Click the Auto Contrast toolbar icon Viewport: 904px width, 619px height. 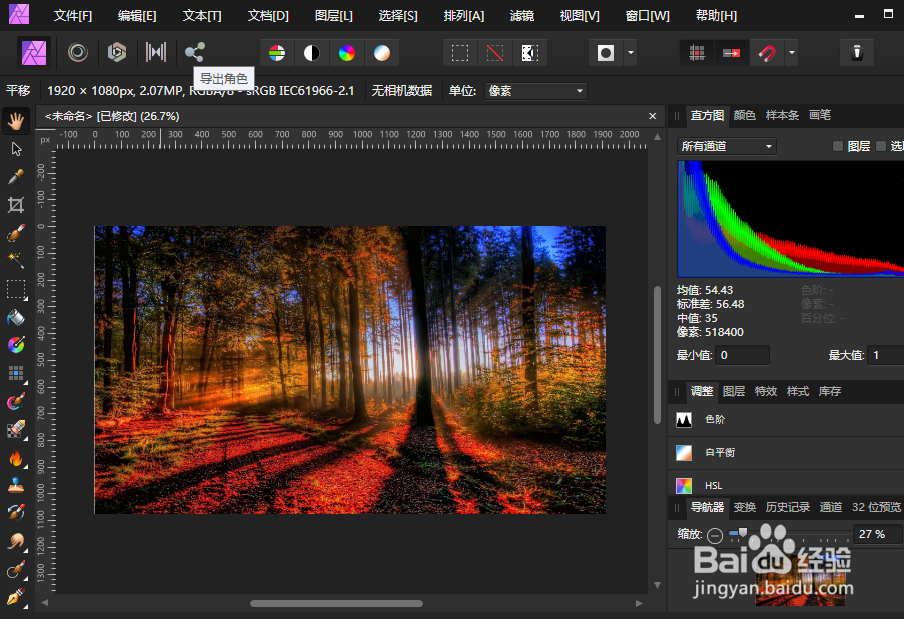310,52
